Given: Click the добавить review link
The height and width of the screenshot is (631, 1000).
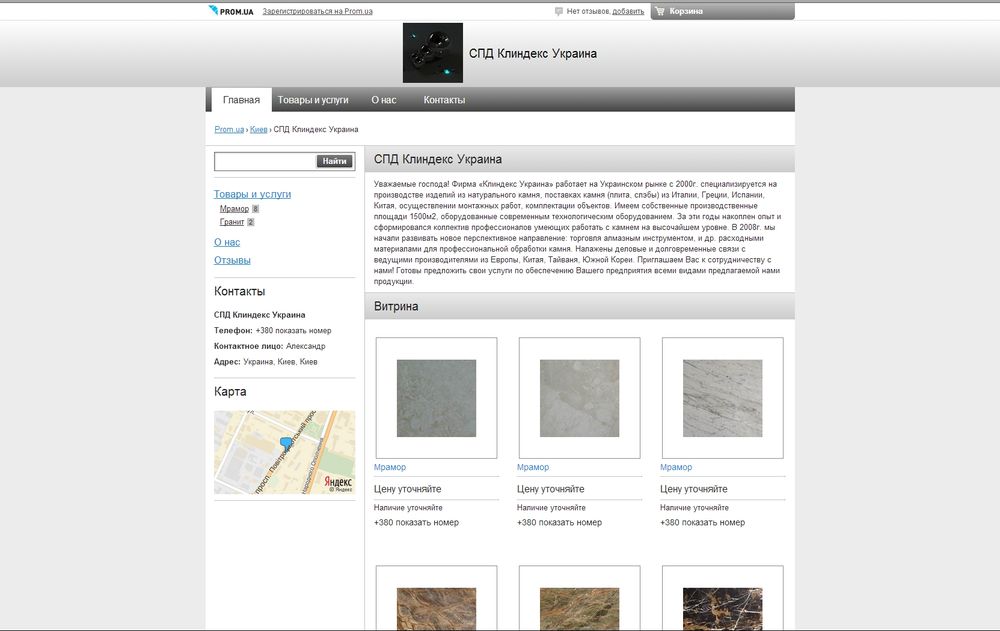Looking at the screenshot, I should click(x=628, y=11).
